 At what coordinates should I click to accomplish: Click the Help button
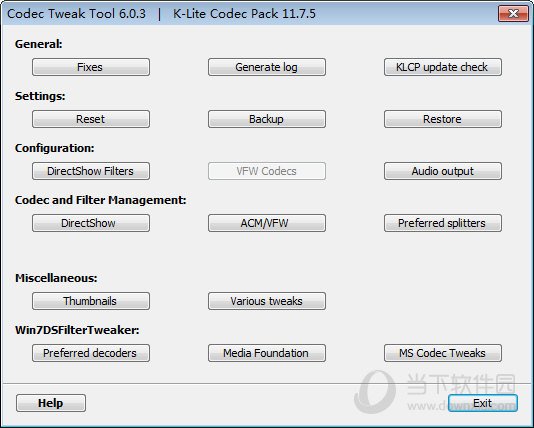(51, 403)
